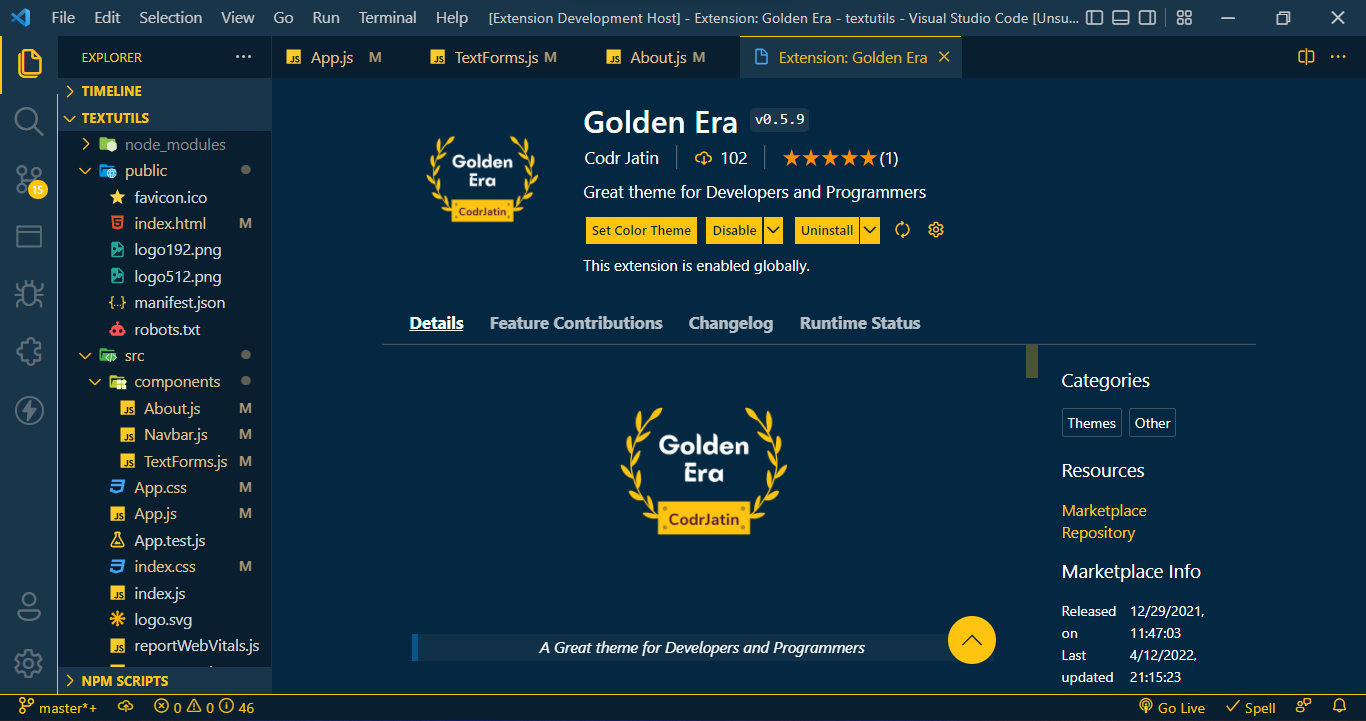Open manifest.json in the explorer
This screenshot has width=1366, height=721.
coord(165,302)
